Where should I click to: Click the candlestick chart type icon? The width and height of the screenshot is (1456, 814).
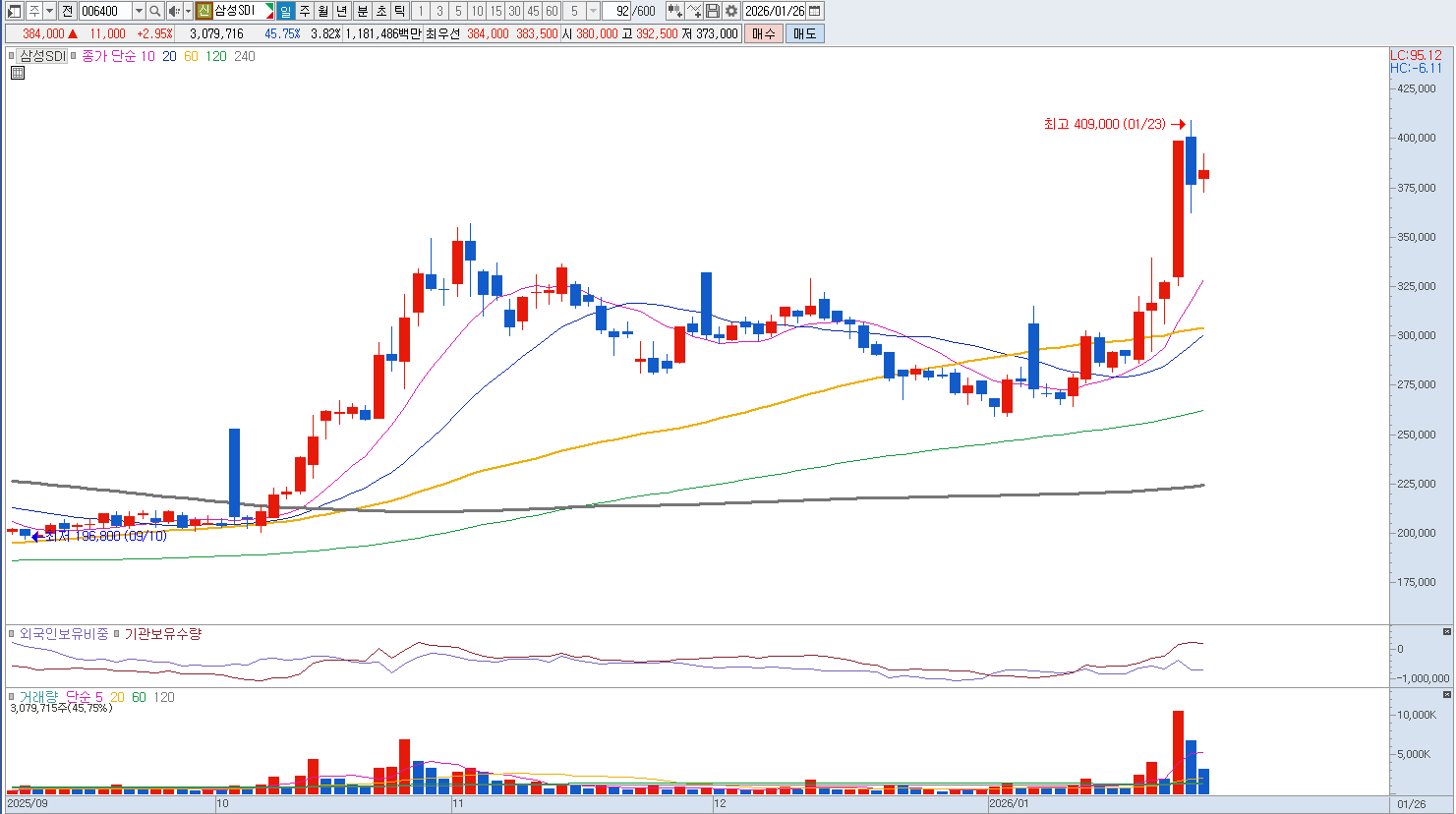coord(674,11)
